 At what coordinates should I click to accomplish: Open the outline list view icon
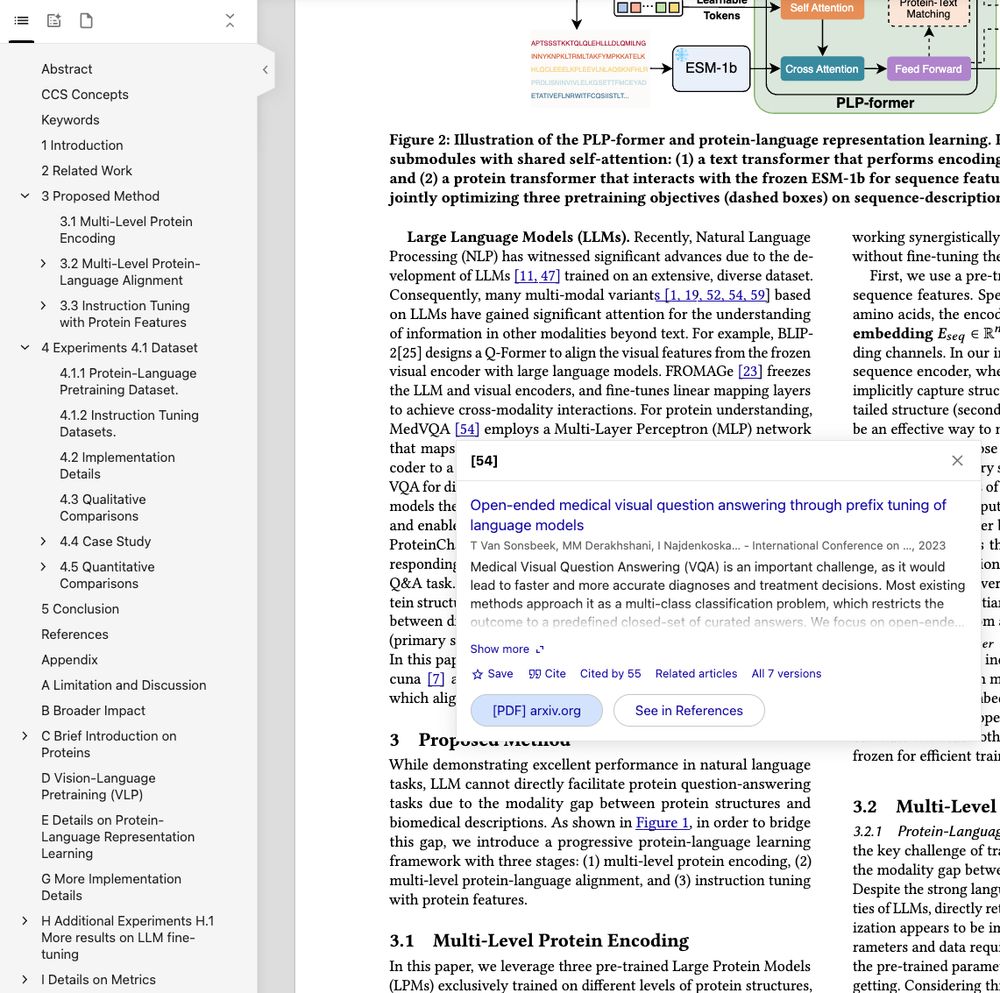pos(21,20)
